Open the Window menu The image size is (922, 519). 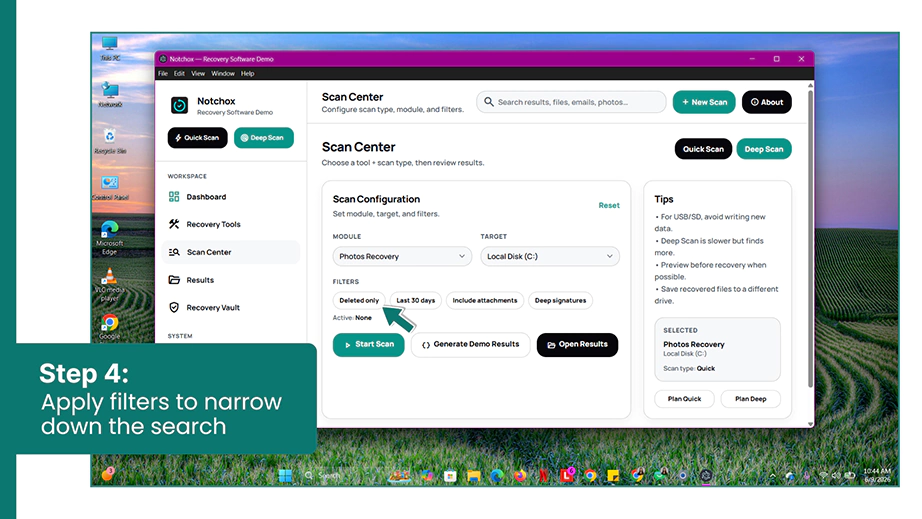[x=223, y=73]
